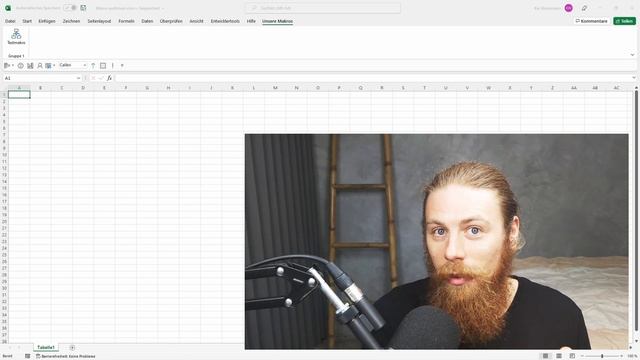Click the zoom out minus button
The height and width of the screenshot is (360, 640).
[x=582, y=356]
